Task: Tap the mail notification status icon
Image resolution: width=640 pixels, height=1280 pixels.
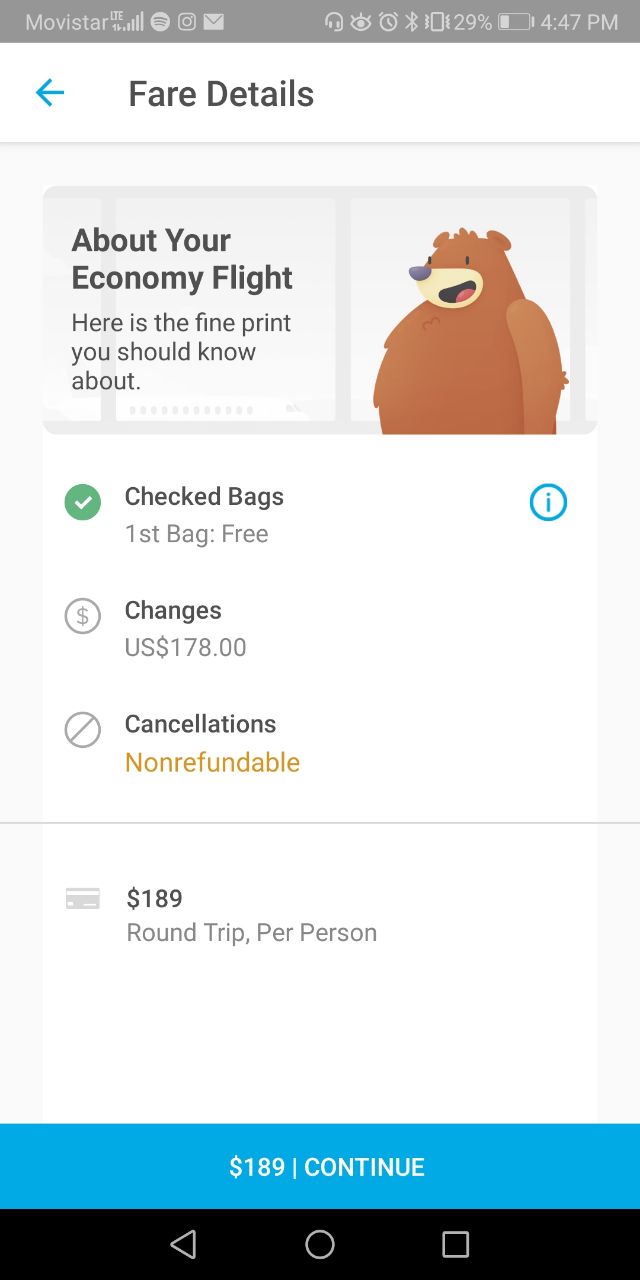Action: (x=213, y=21)
